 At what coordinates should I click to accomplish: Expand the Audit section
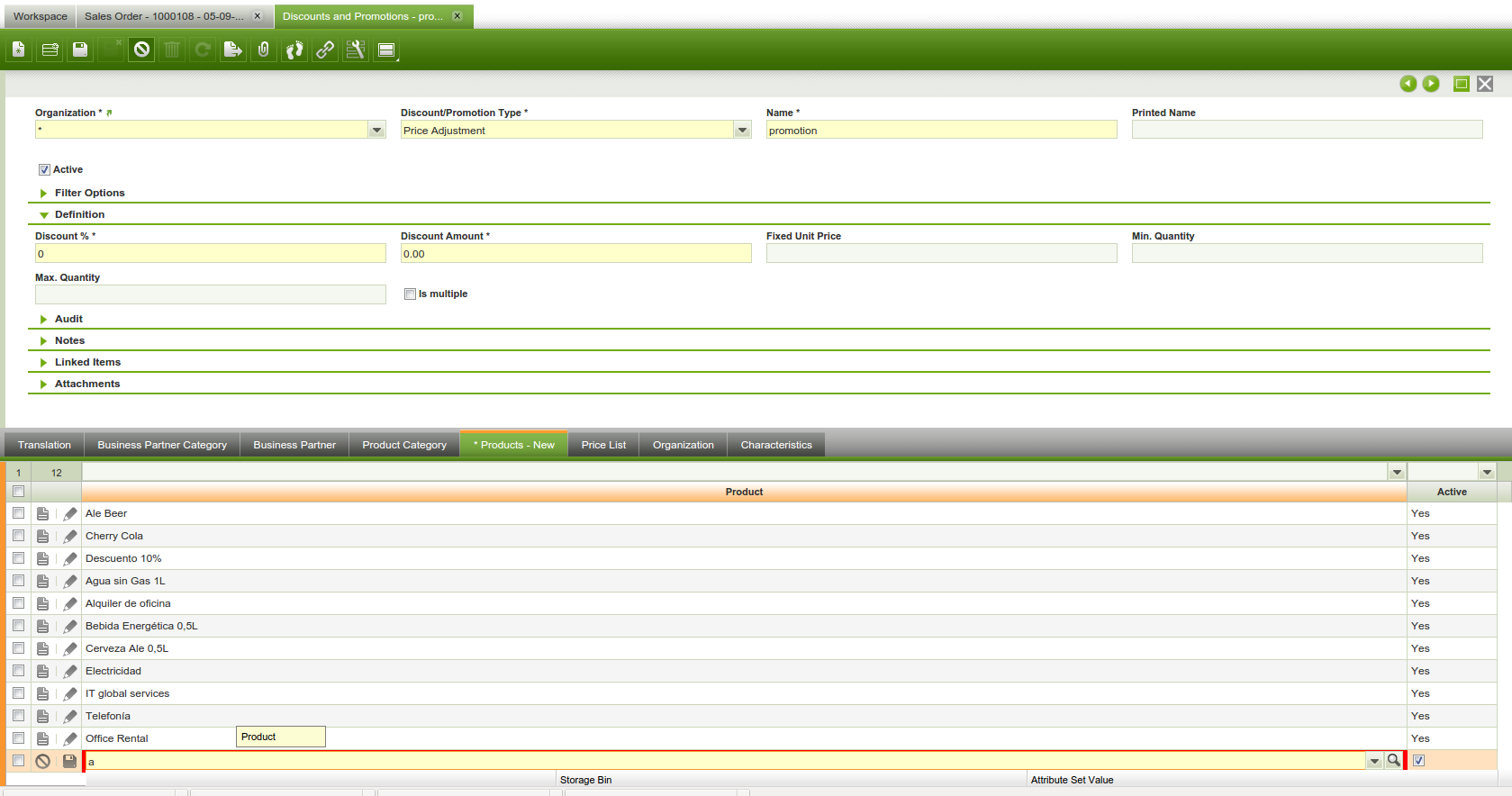[x=68, y=319]
